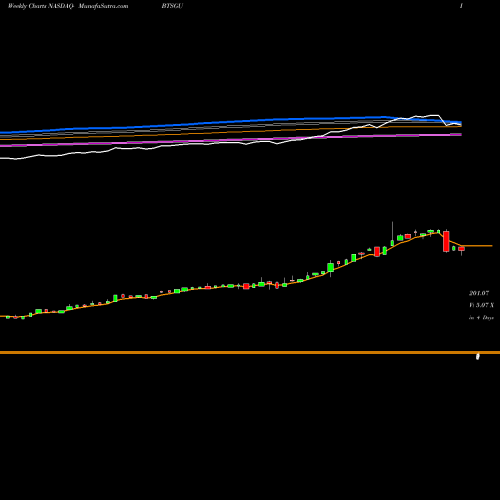Select the BTSGU ticker symbol label

pos(172,6)
